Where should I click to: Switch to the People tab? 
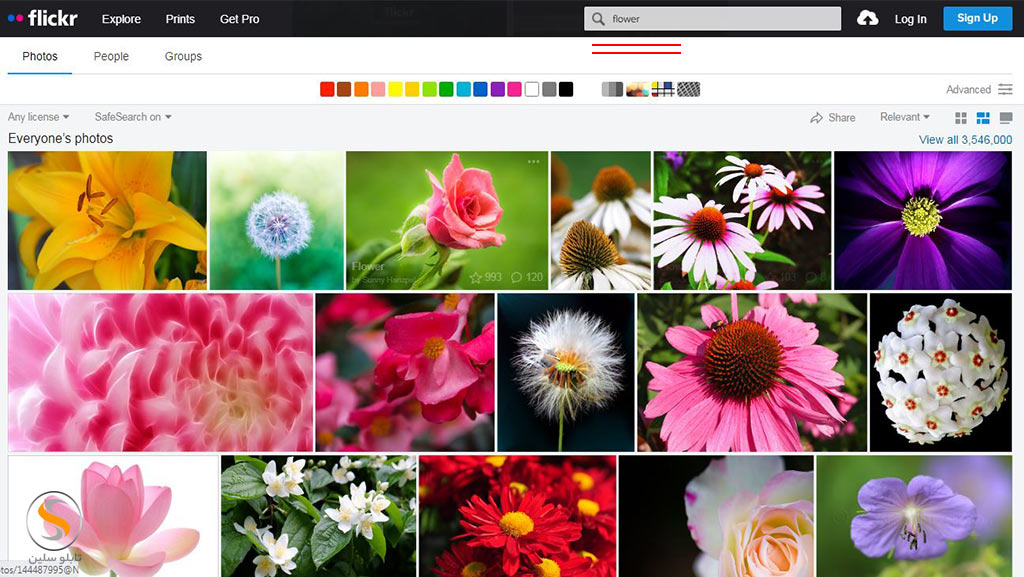pyautogui.click(x=111, y=56)
